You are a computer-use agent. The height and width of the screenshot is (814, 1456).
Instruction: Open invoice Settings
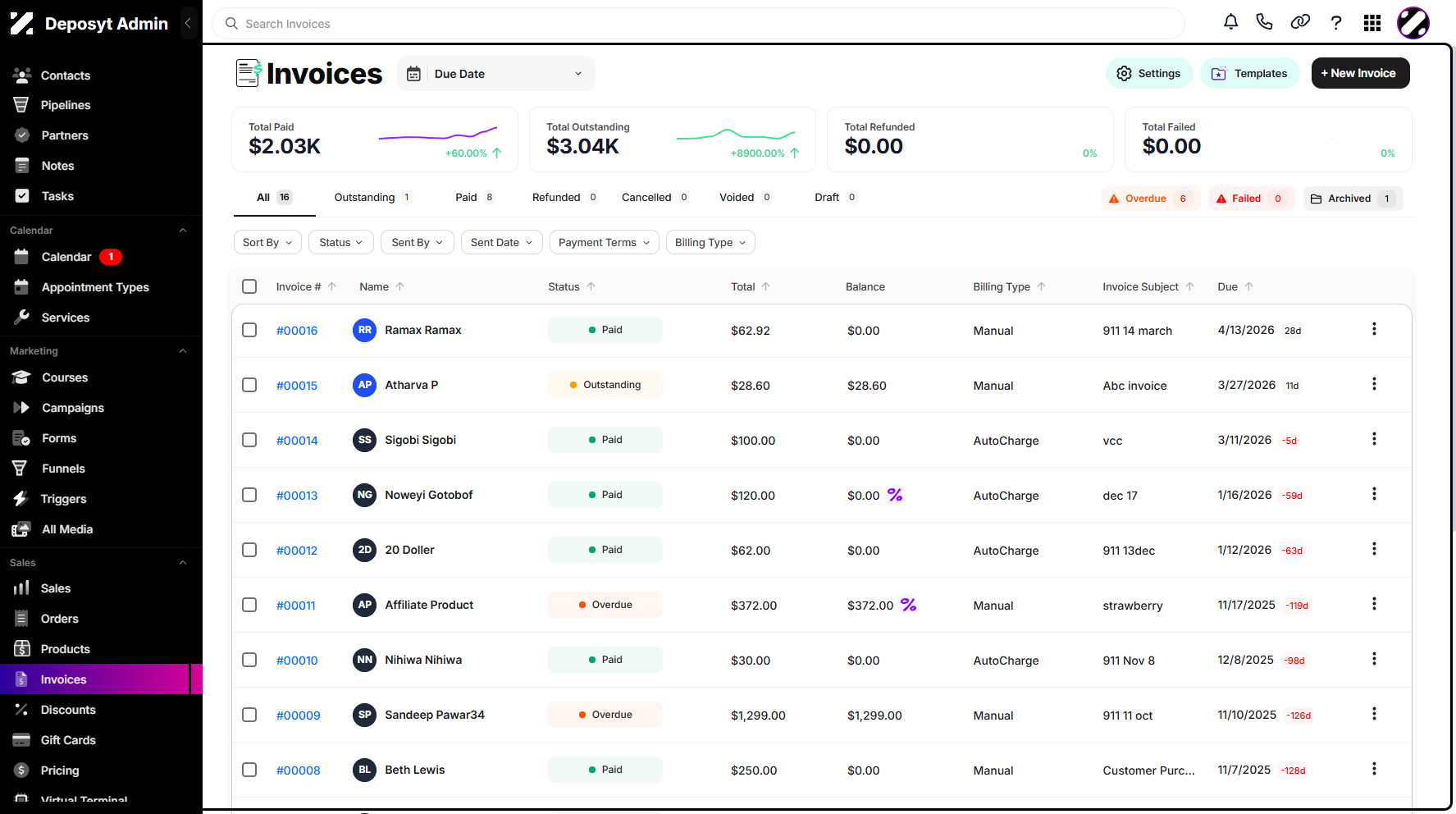tap(1148, 73)
